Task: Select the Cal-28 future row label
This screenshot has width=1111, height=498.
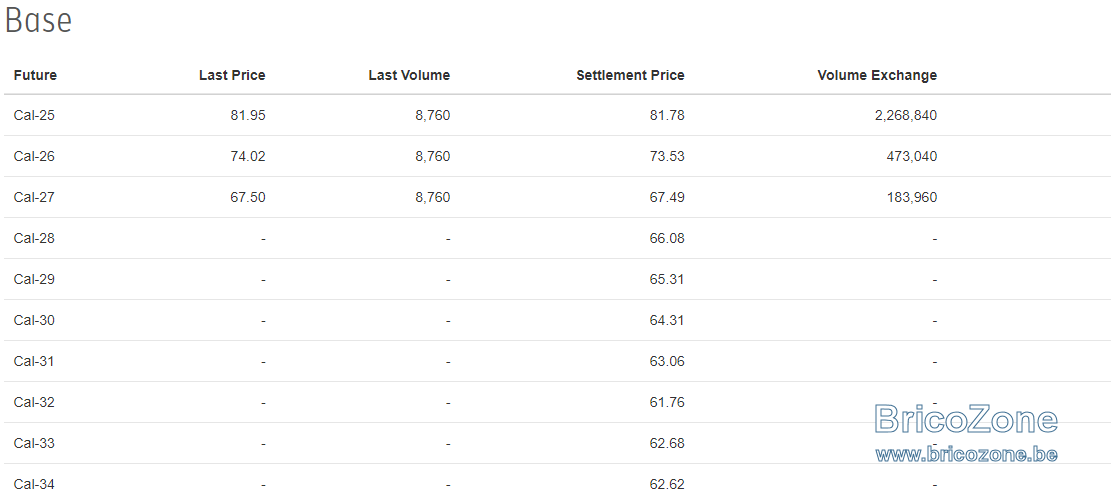Action: point(34,239)
